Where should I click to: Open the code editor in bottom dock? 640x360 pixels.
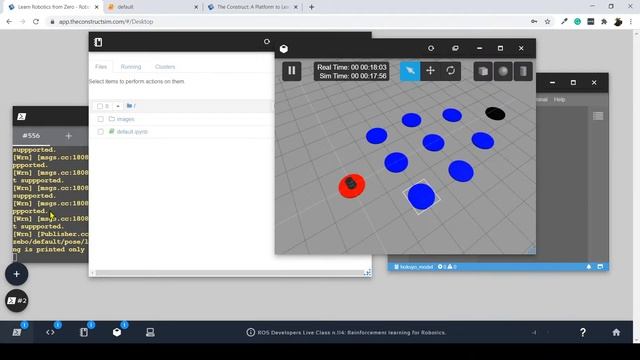tap(50, 332)
